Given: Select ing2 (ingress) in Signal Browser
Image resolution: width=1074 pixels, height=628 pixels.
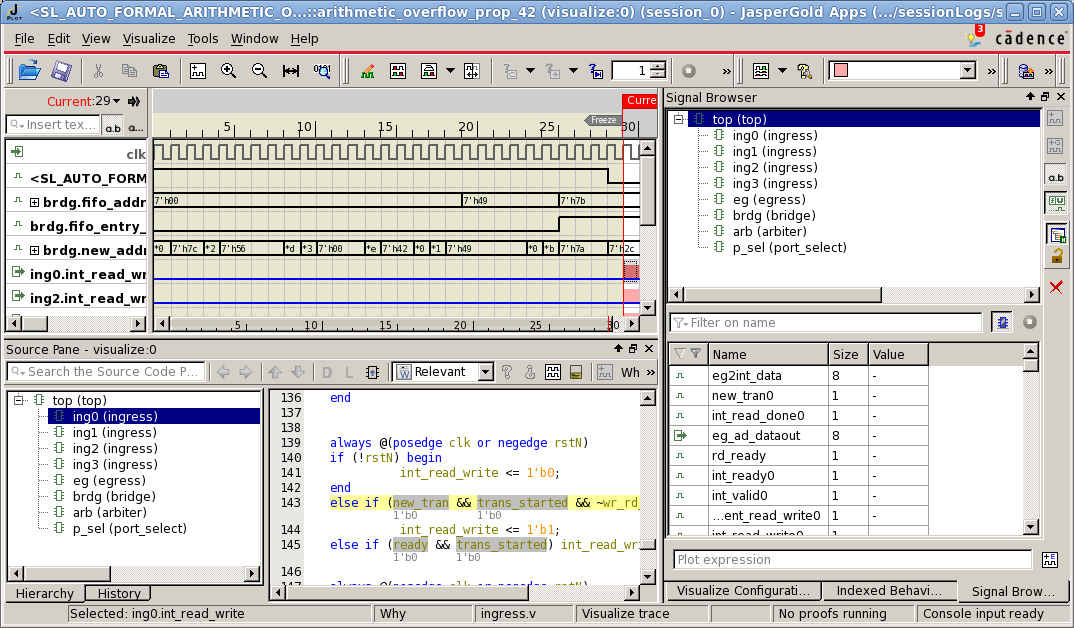Looking at the screenshot, I should tap(775, 167).
